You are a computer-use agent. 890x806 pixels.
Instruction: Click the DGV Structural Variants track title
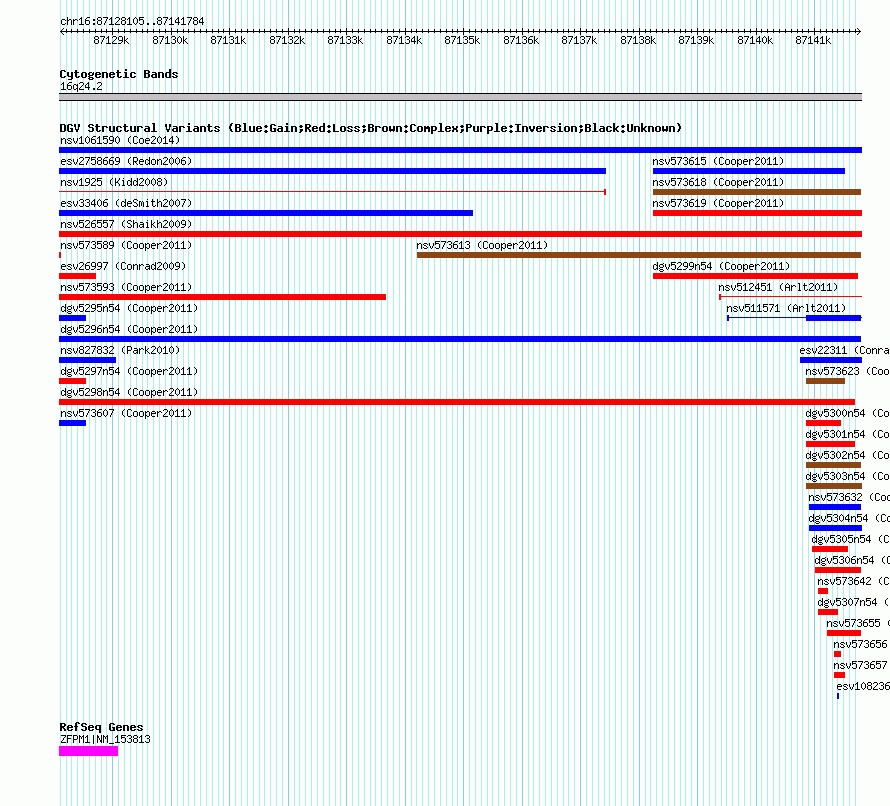coord(371,128)
